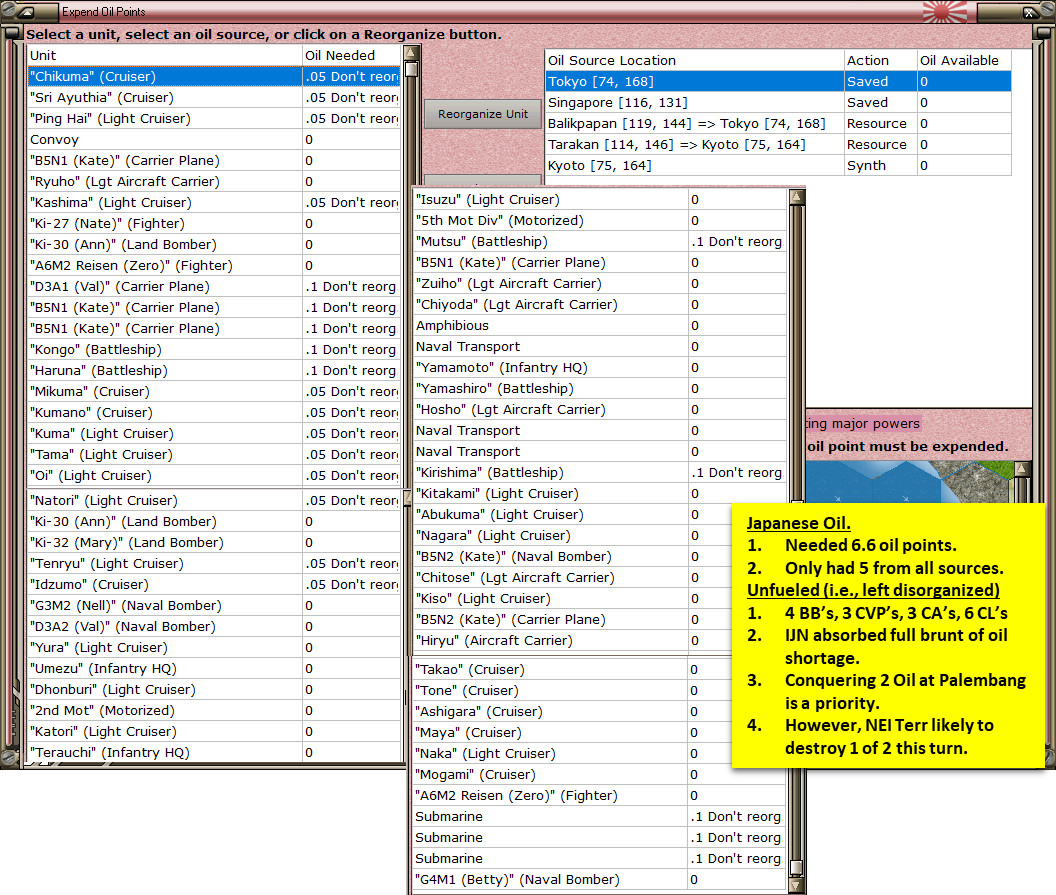Select the "Yamamoto" (Infantry HQ) unit
Image resolution: width=1056 pixels, height=895 pixels.
coord(599,368)
